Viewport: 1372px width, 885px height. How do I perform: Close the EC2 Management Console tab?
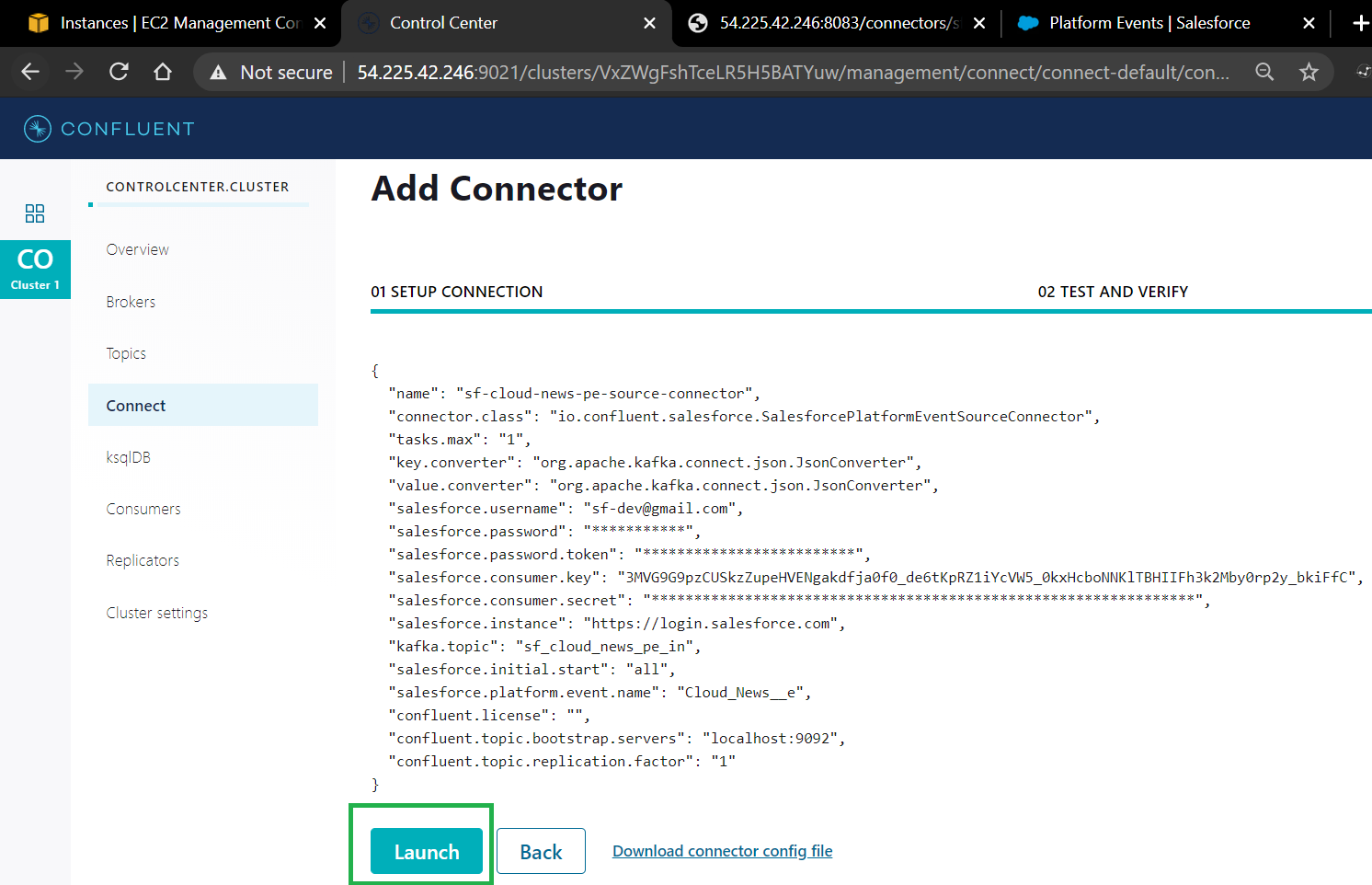tap(320, 23)
